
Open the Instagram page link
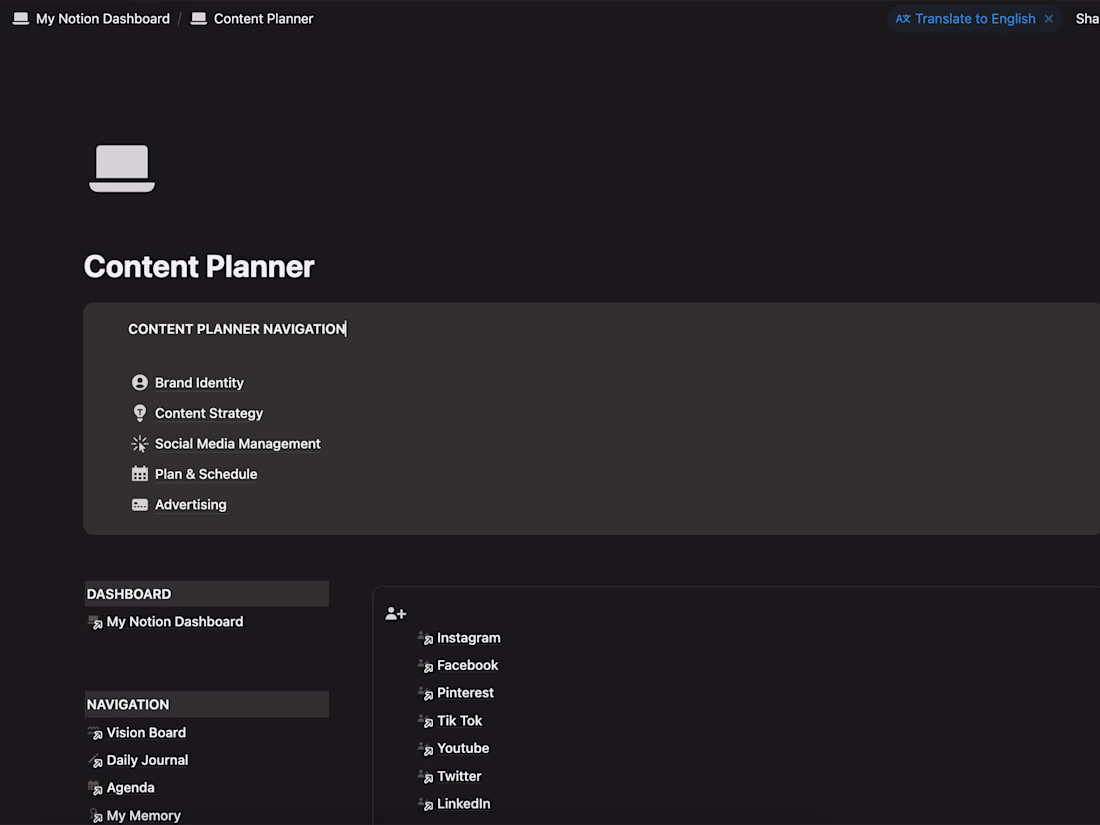pos(468,638)
